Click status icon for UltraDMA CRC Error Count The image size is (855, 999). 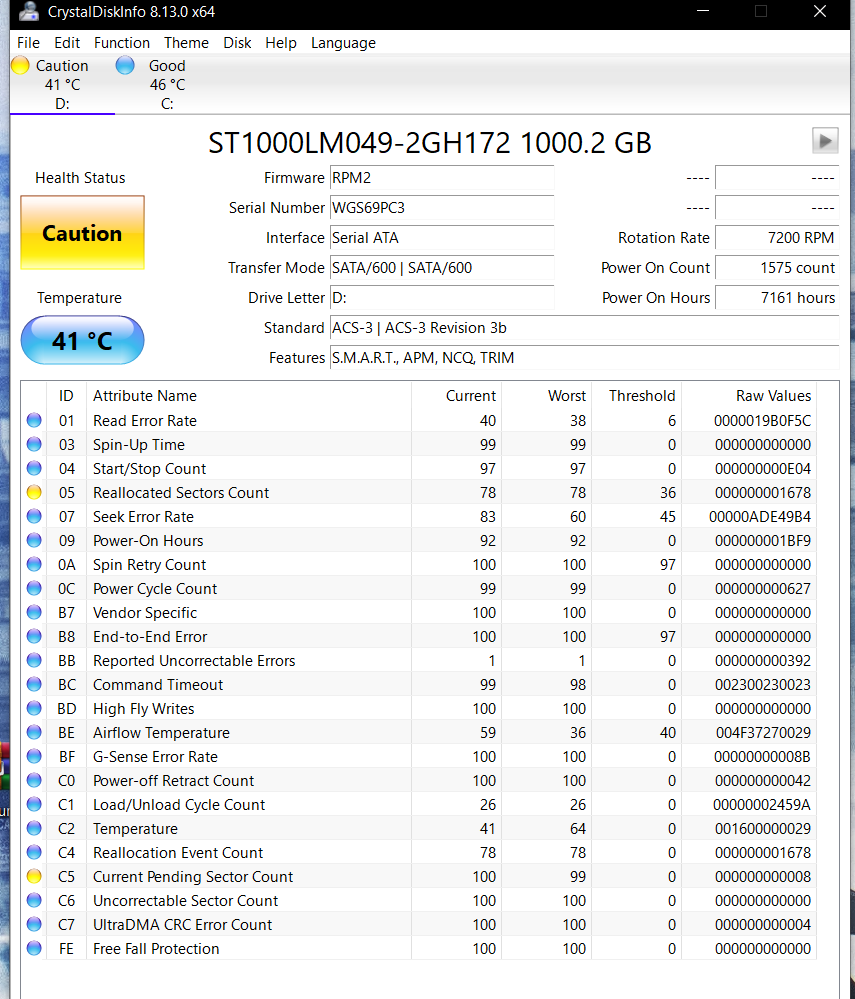click(34, 924)
